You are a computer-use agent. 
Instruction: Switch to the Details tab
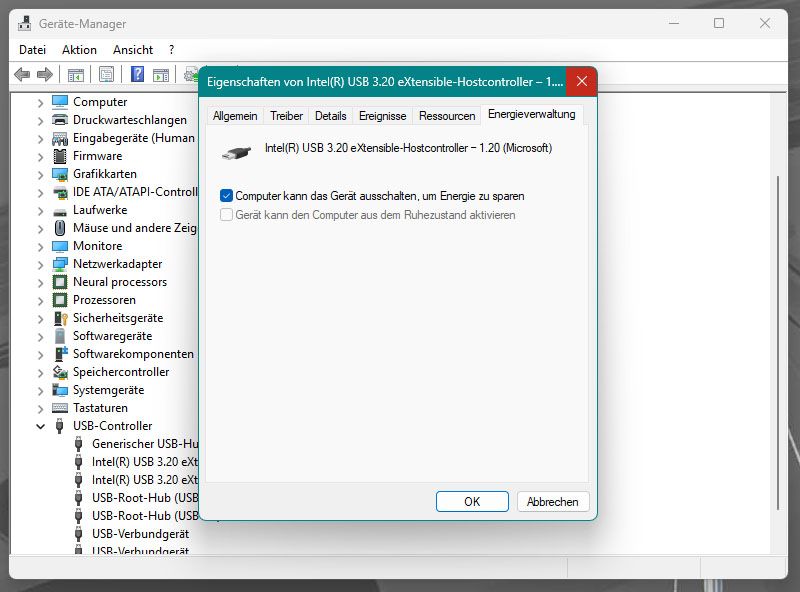click(330, 116)
